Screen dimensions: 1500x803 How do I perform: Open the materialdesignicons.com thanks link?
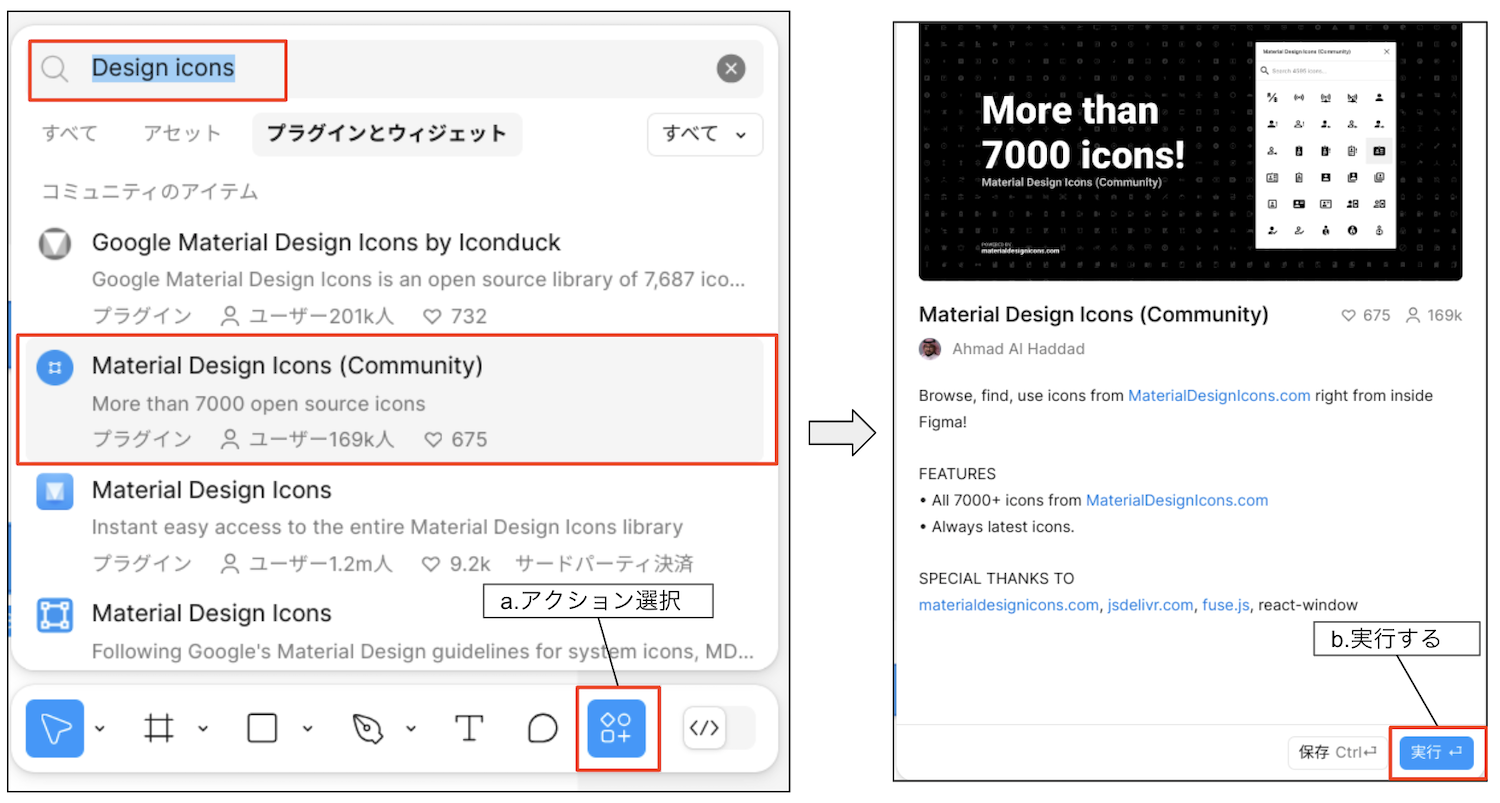(1009, 605)
